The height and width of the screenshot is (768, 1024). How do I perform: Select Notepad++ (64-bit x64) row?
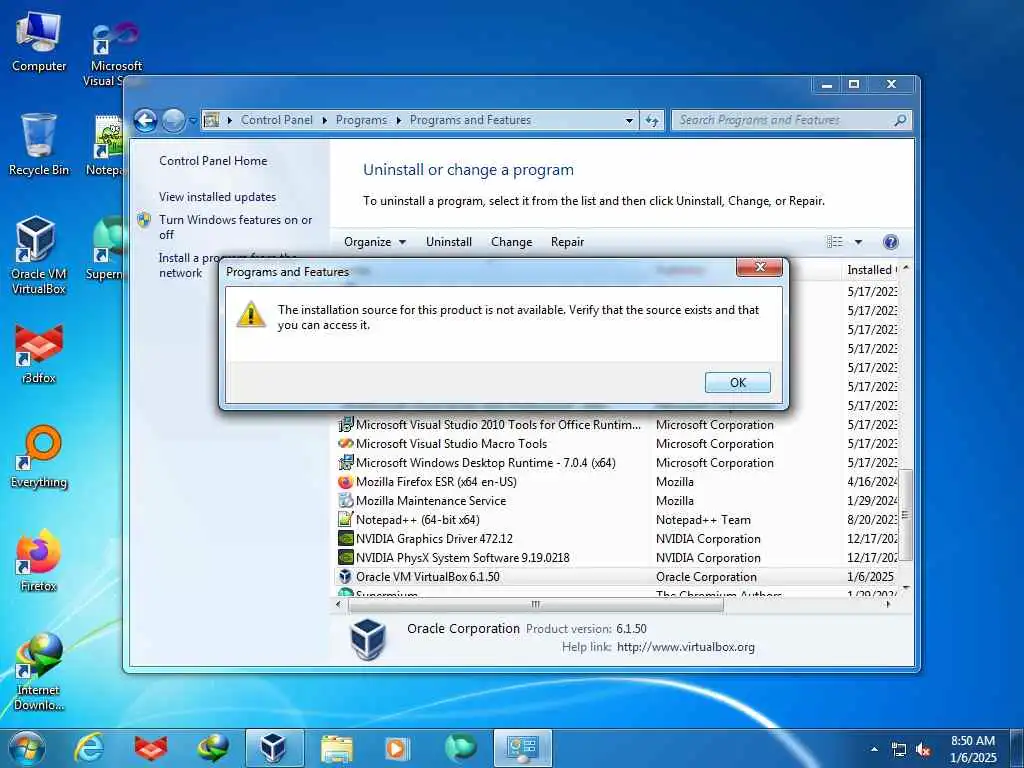tap(617, 519)
